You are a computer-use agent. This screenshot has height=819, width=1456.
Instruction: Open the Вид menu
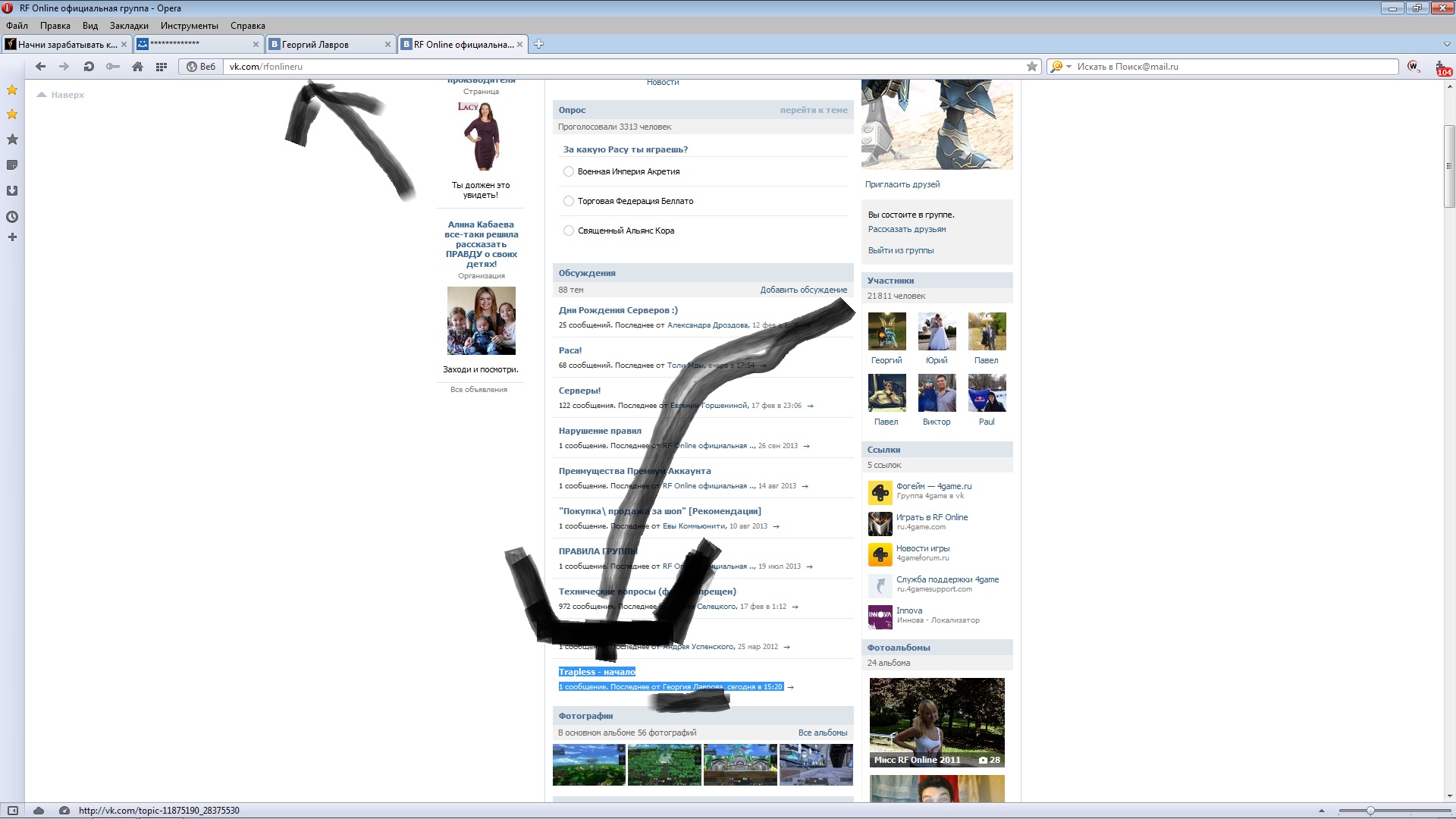tap(90, 26)
